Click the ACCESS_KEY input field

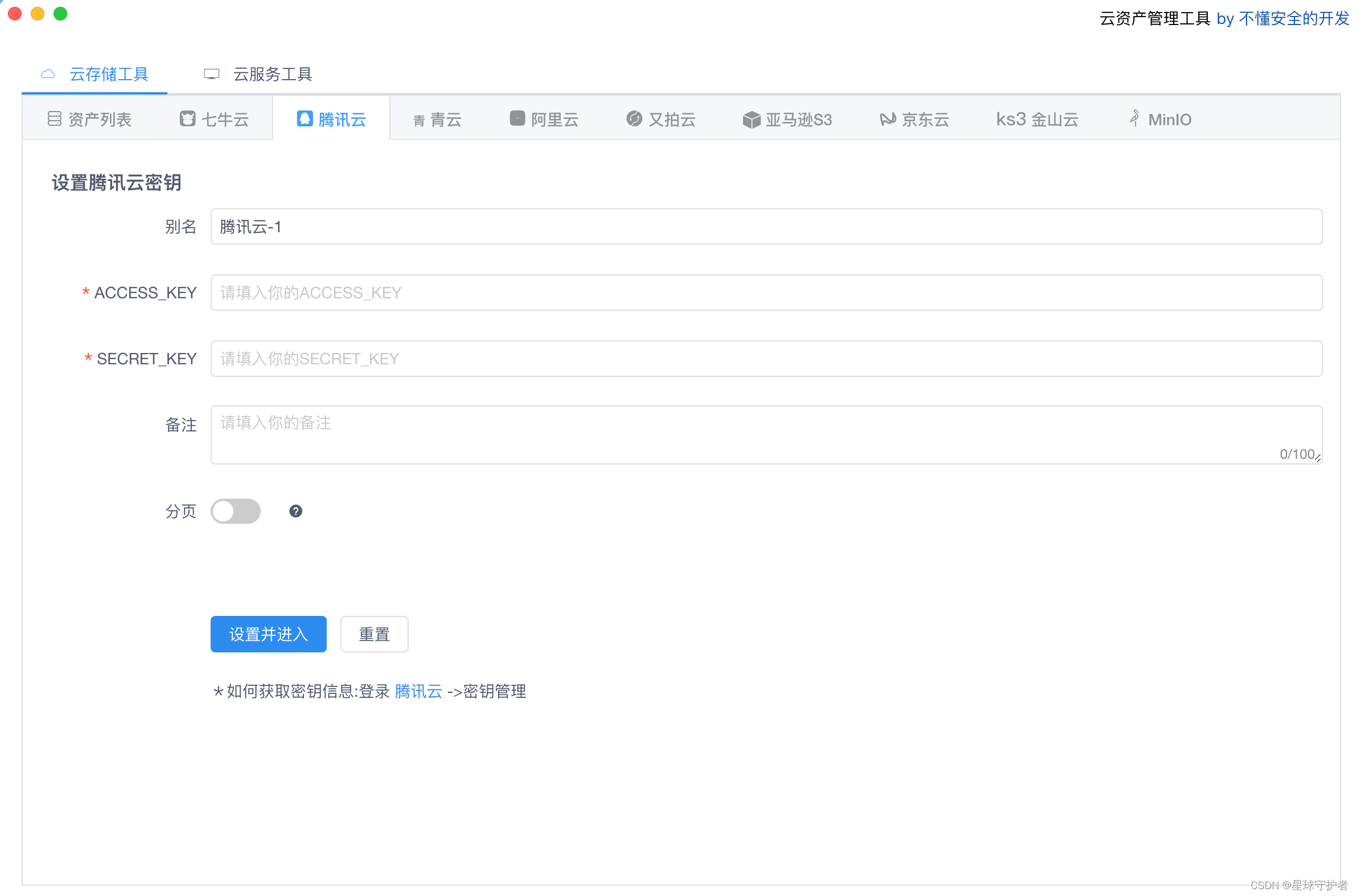point(766,293)
